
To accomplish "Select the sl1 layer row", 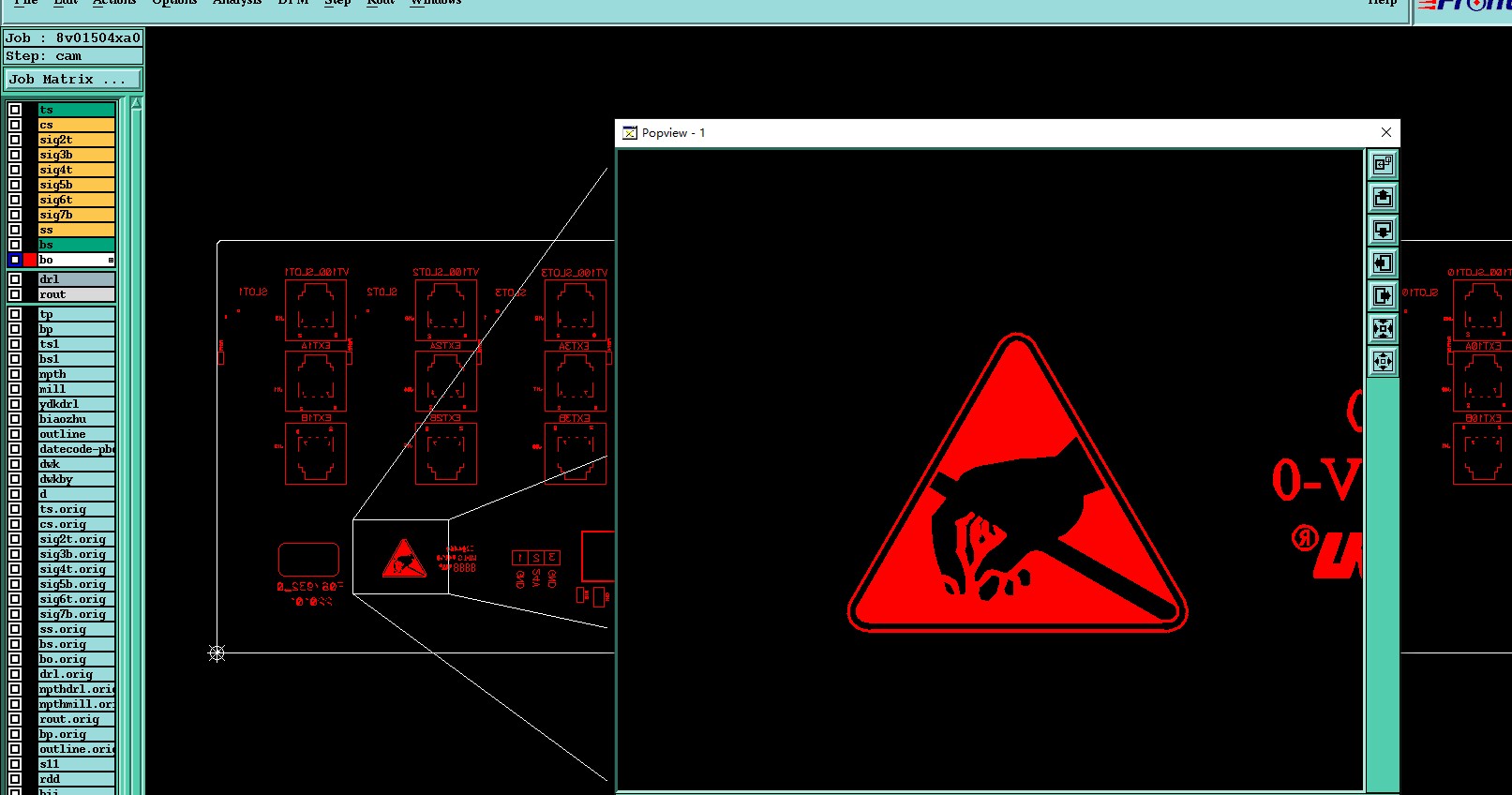I will [76, 764].
